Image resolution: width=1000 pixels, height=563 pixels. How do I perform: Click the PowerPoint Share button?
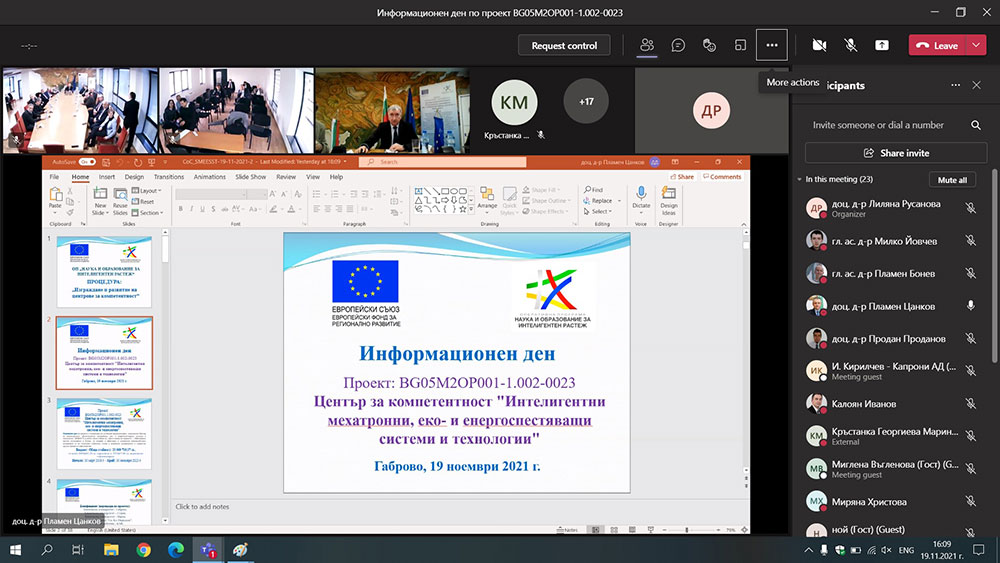[x=682, y=177]
